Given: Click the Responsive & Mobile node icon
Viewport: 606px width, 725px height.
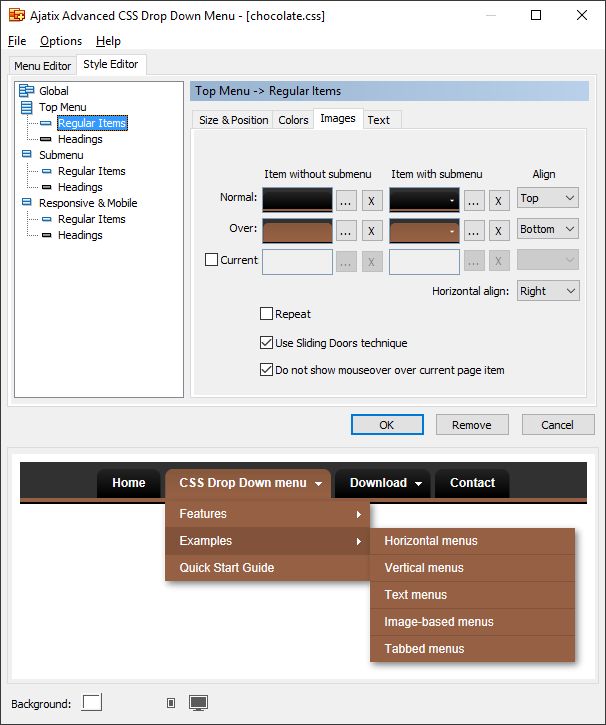Looking at the screenshot, I should [x=27, y=202].
